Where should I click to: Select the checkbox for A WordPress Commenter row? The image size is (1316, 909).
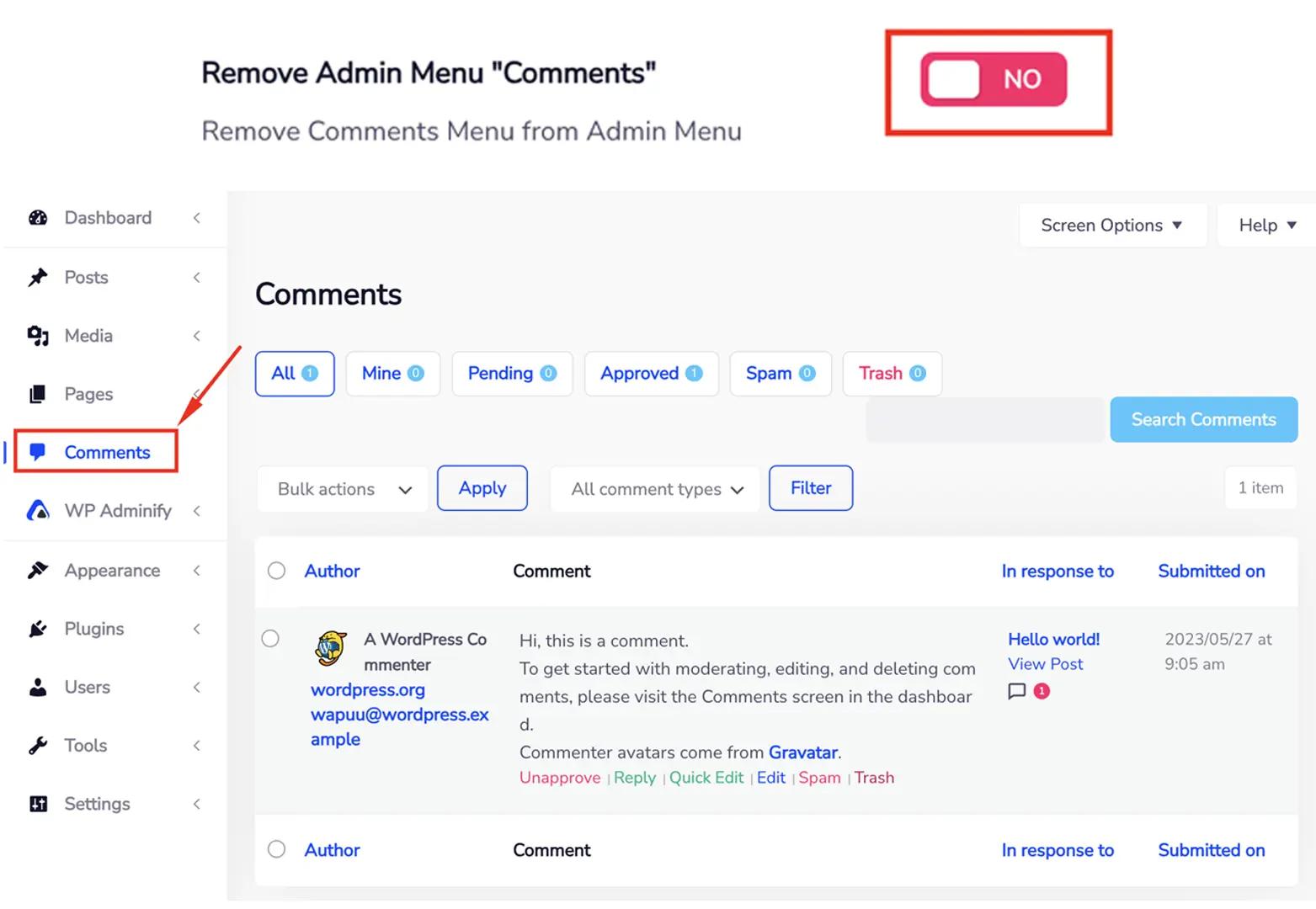pyautogui.click(x=270, y=638)
